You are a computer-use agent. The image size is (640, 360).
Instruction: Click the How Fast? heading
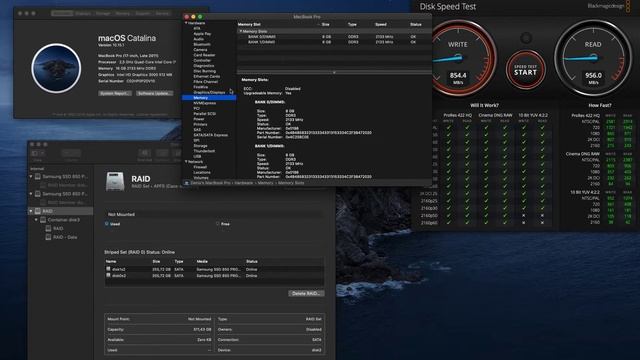pos(600,105)
